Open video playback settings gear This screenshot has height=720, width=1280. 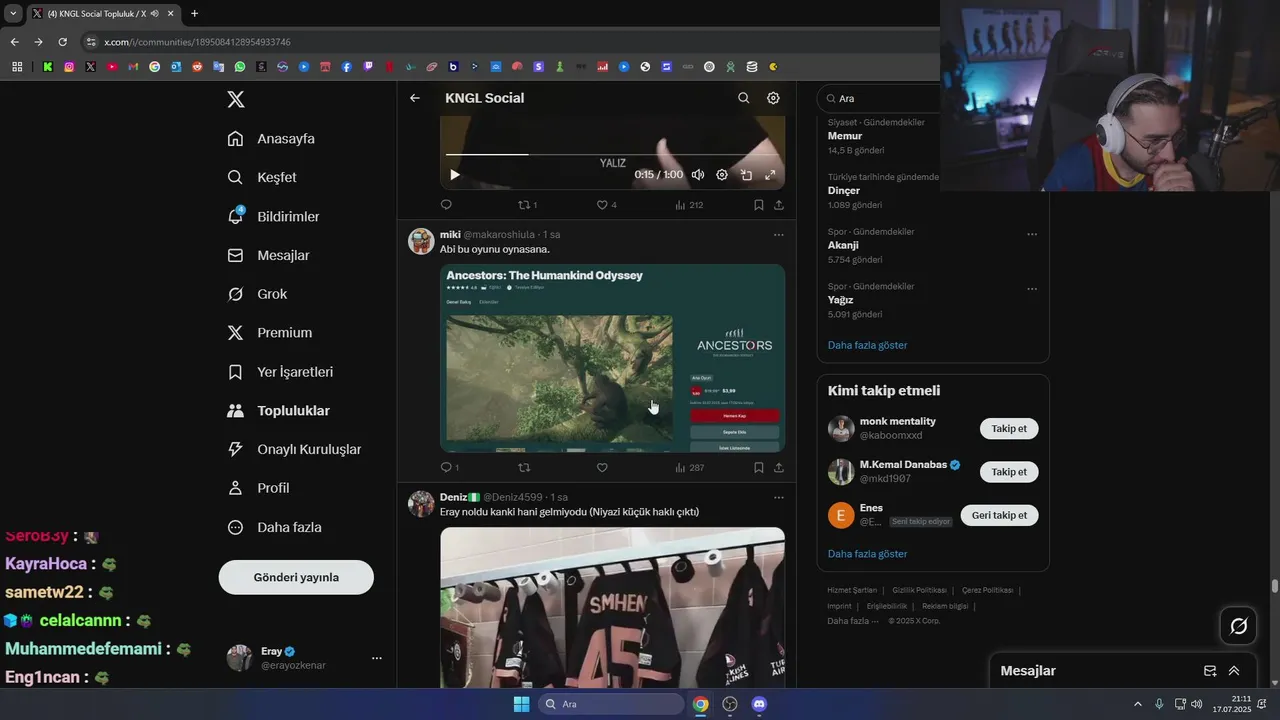(x=722, y=175)
